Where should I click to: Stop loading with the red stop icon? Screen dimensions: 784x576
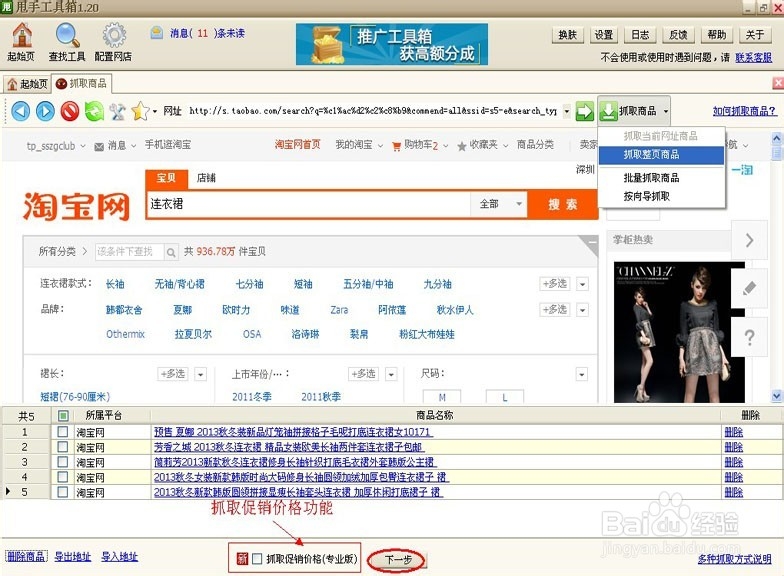coord(70,110)
